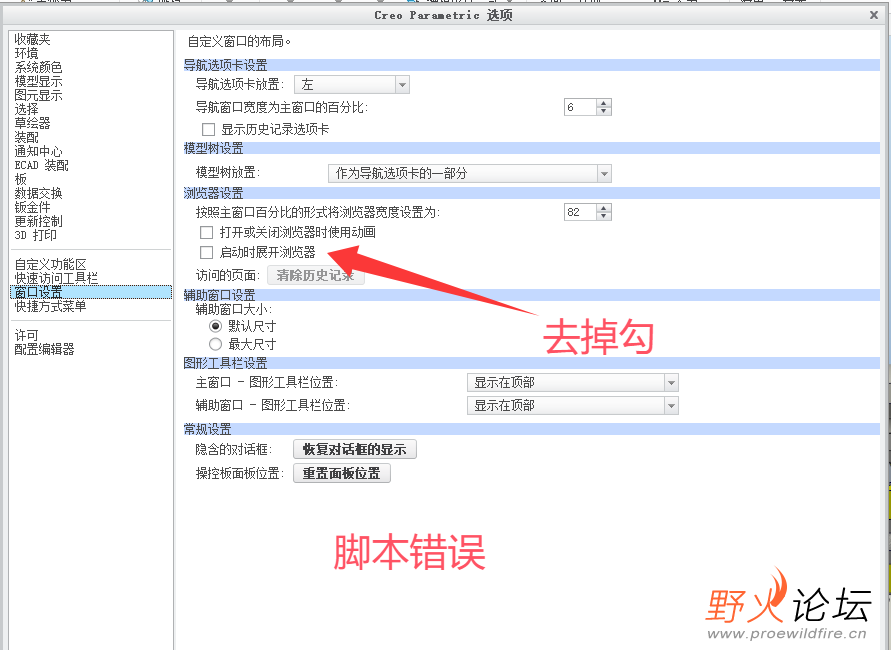
Task: Click 重置面板位置 button
Action: [x=342, y=473]
